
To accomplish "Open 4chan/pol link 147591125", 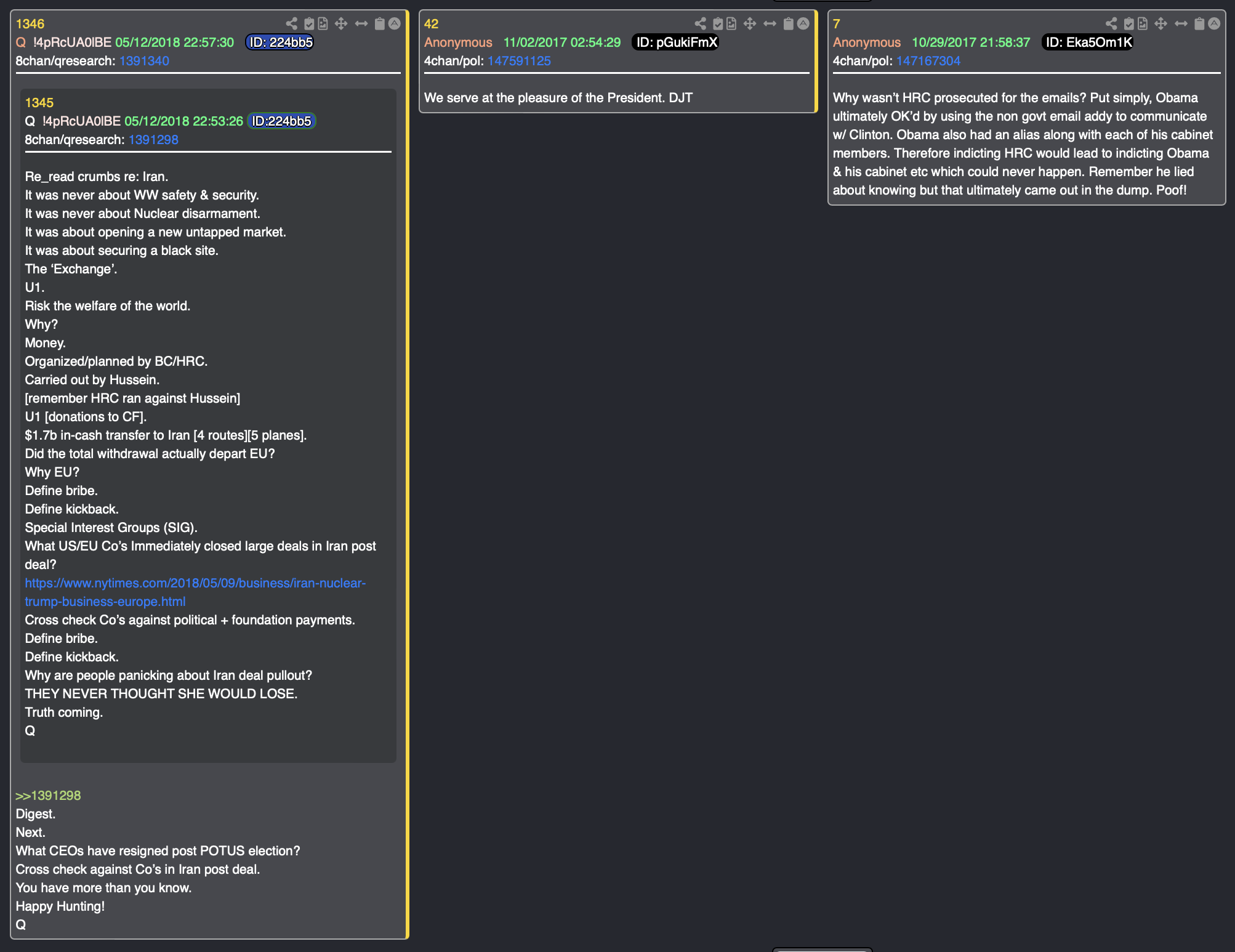I will [x=519, y=61].
